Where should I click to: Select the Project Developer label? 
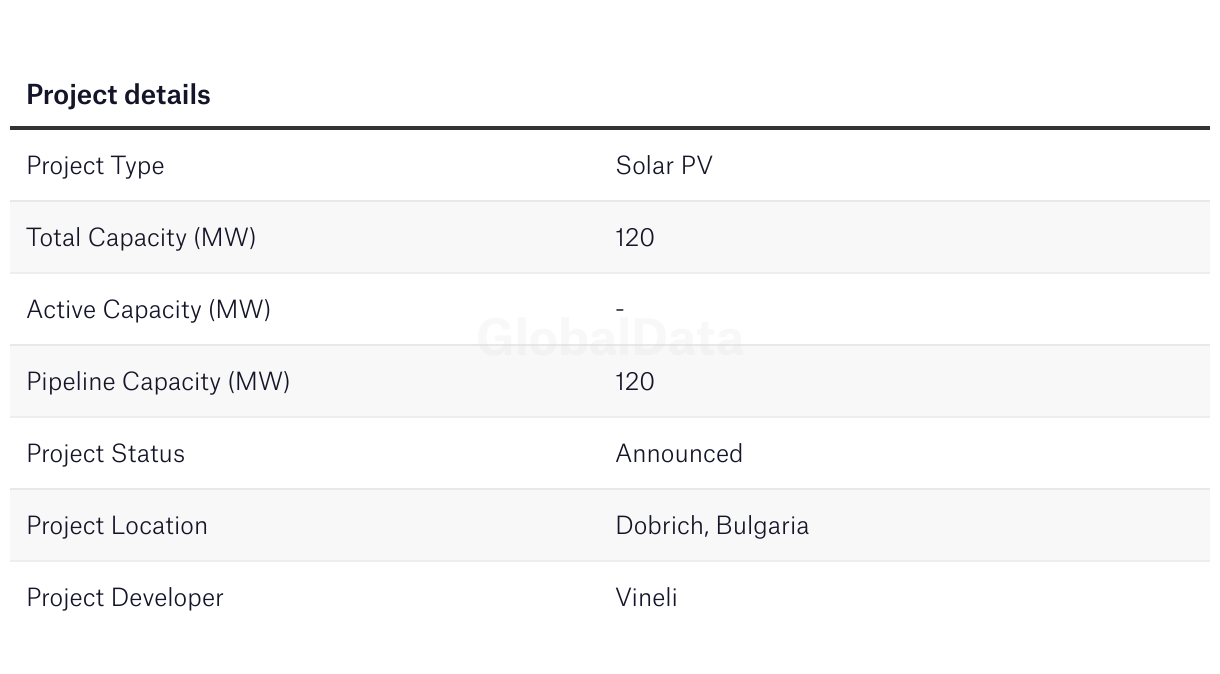(125, 598)
